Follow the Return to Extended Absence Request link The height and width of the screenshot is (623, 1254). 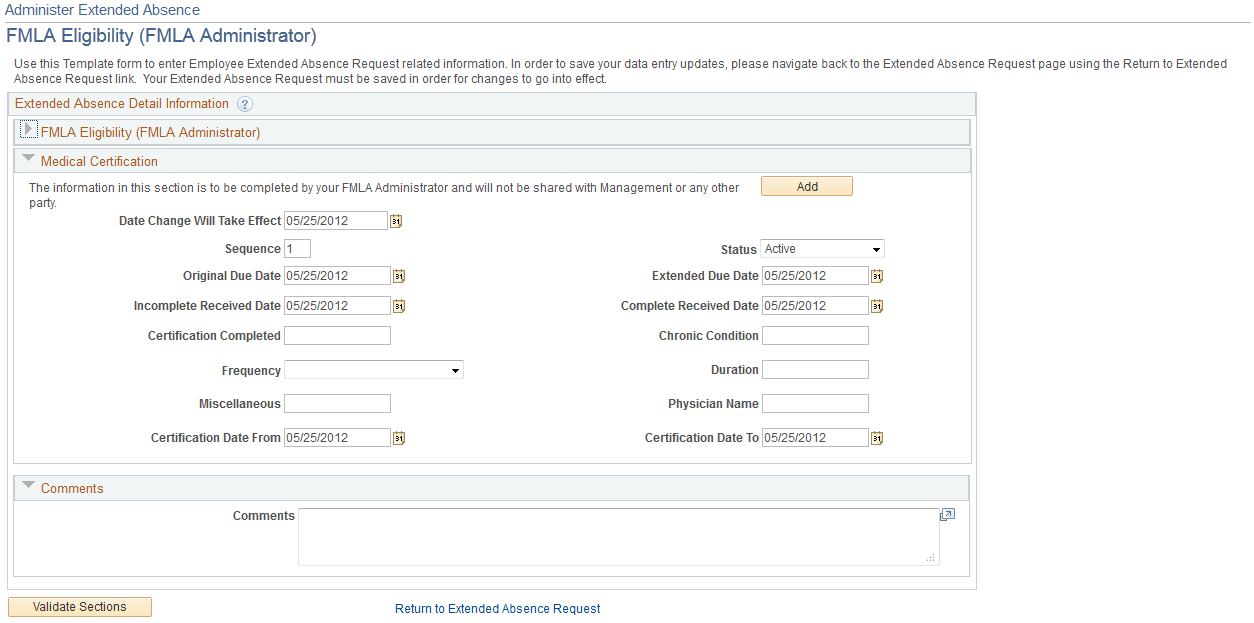[x=497, y=609]
